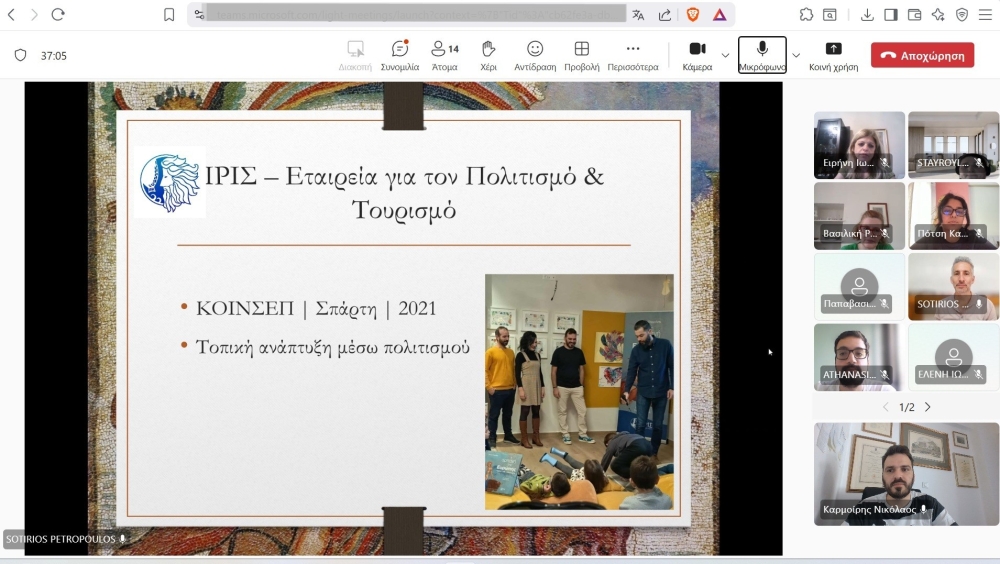
Task: Open Brave Rewards triangle icon
Action: click(x=719, y=14)
